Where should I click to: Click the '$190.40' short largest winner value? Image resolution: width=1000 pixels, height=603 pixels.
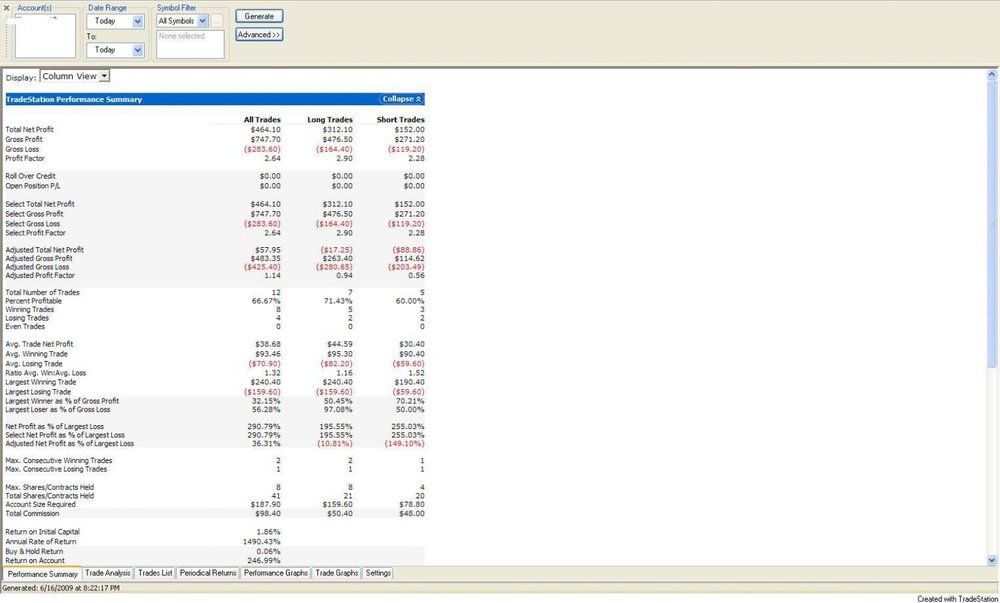pos(409,382)
